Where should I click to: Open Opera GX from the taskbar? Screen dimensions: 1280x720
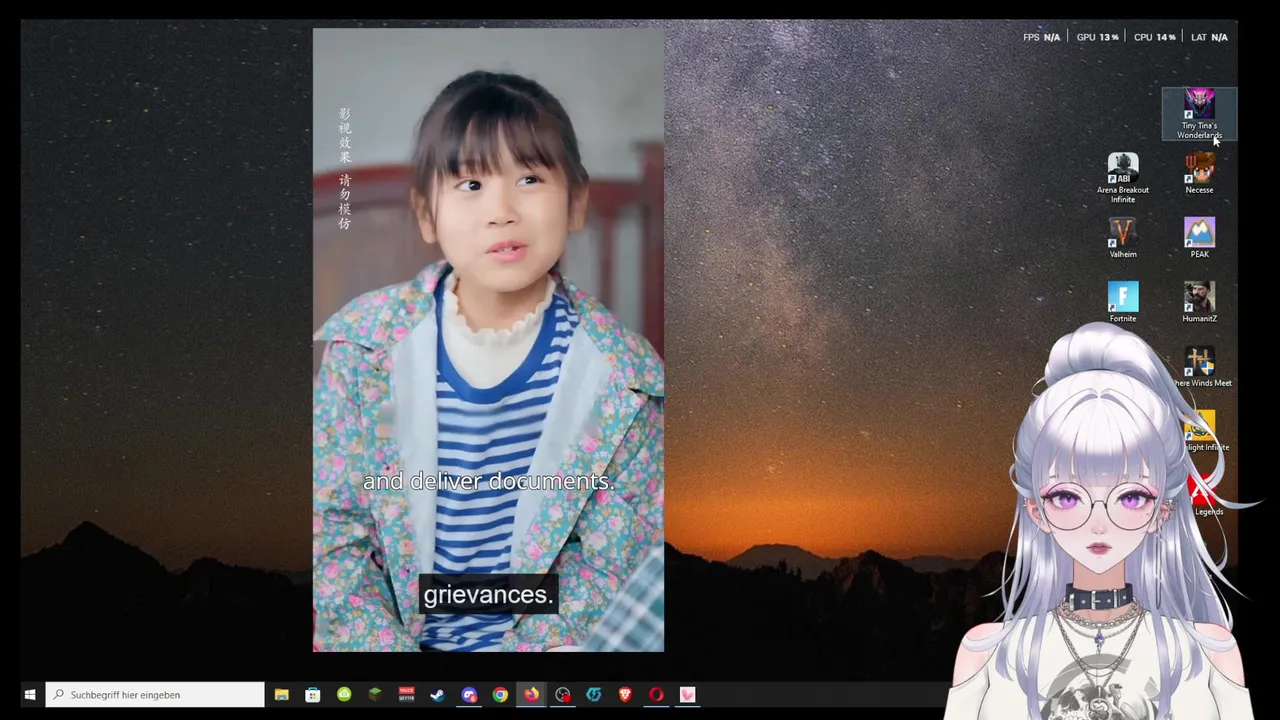click(x=656, y=694)
